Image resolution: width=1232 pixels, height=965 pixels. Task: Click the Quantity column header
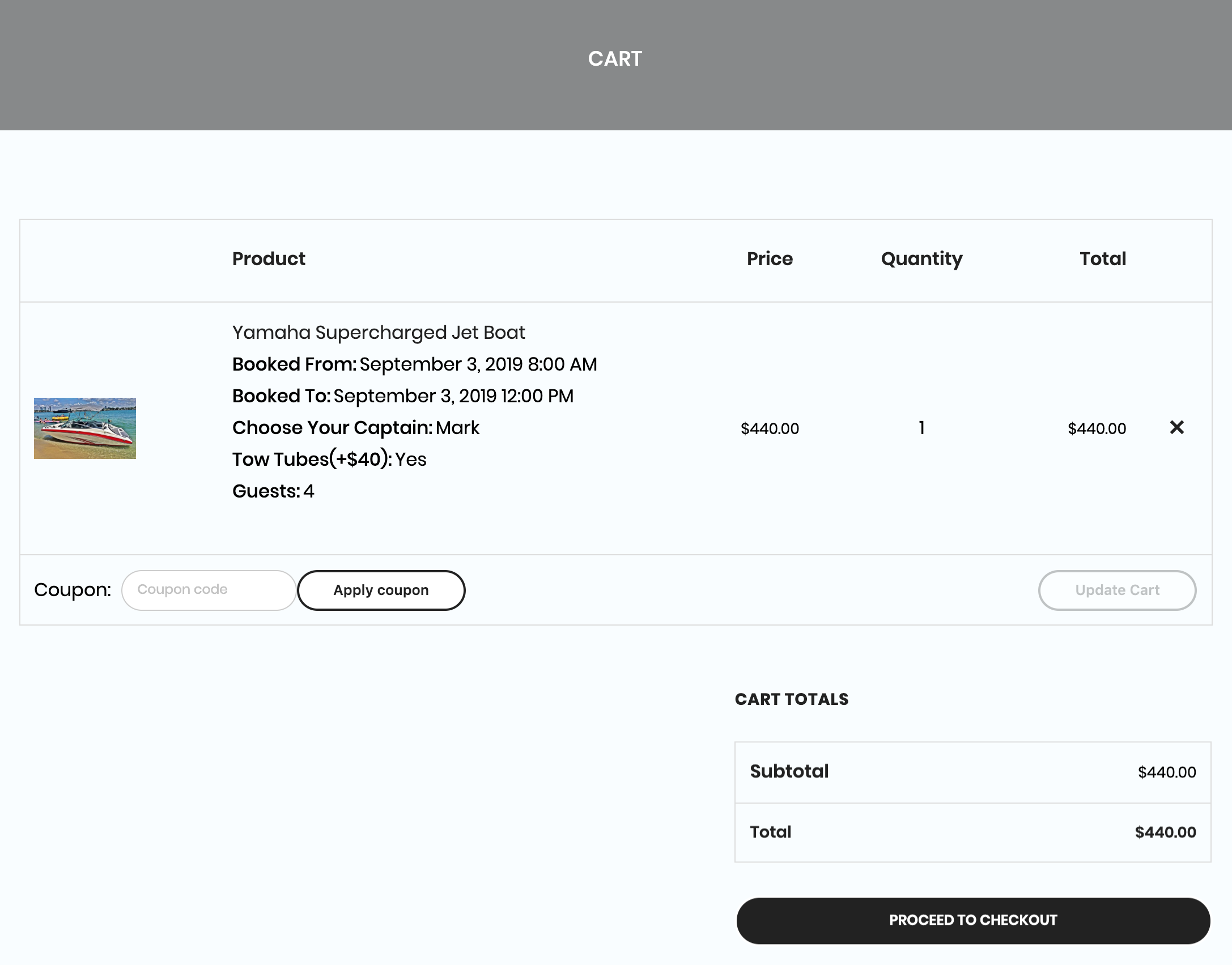coord(921,259)
